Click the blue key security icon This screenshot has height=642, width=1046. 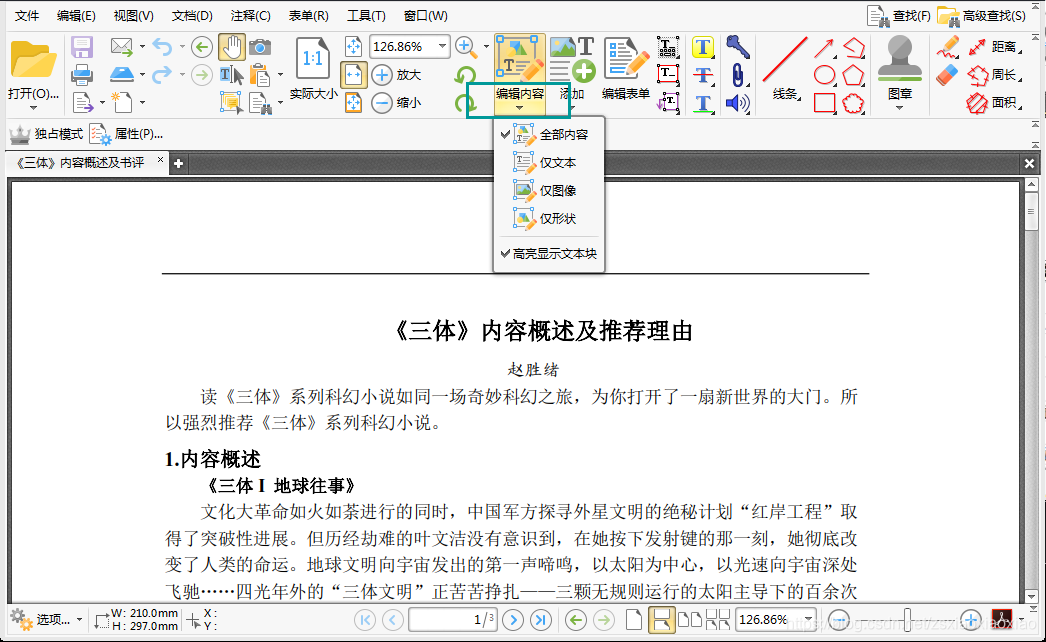pyautogui.click(x=737, y=47)
